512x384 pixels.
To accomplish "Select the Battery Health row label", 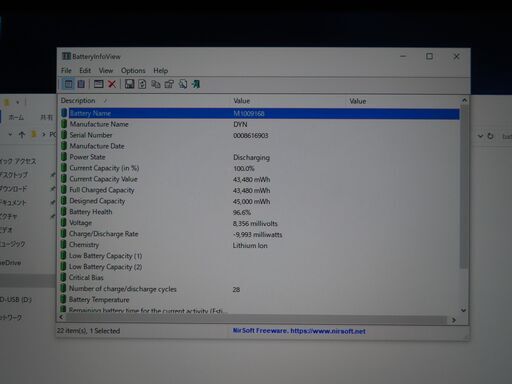I will 91,212.
